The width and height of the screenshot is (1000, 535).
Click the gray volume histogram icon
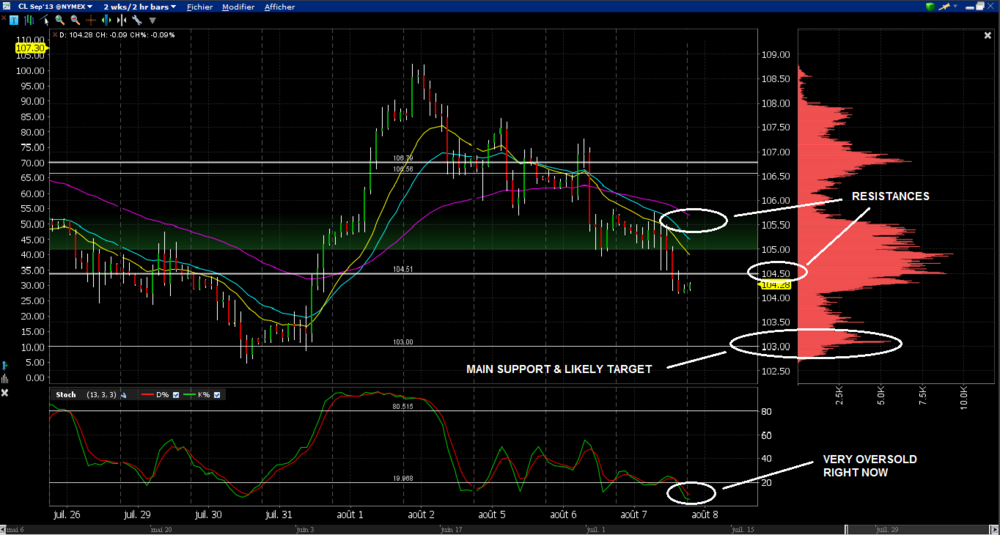pos(4,379)
